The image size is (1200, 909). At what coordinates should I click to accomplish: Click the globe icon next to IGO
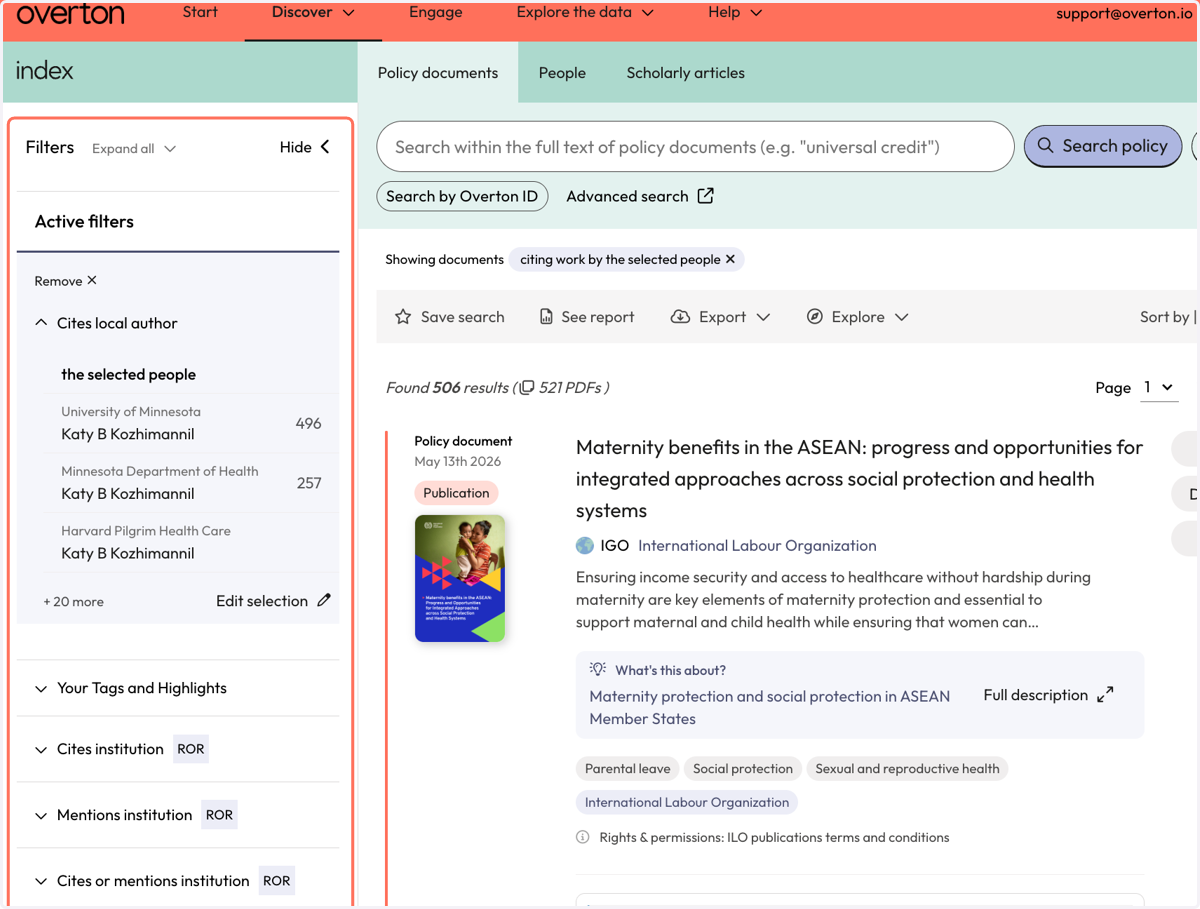click(x=585, y=545)
